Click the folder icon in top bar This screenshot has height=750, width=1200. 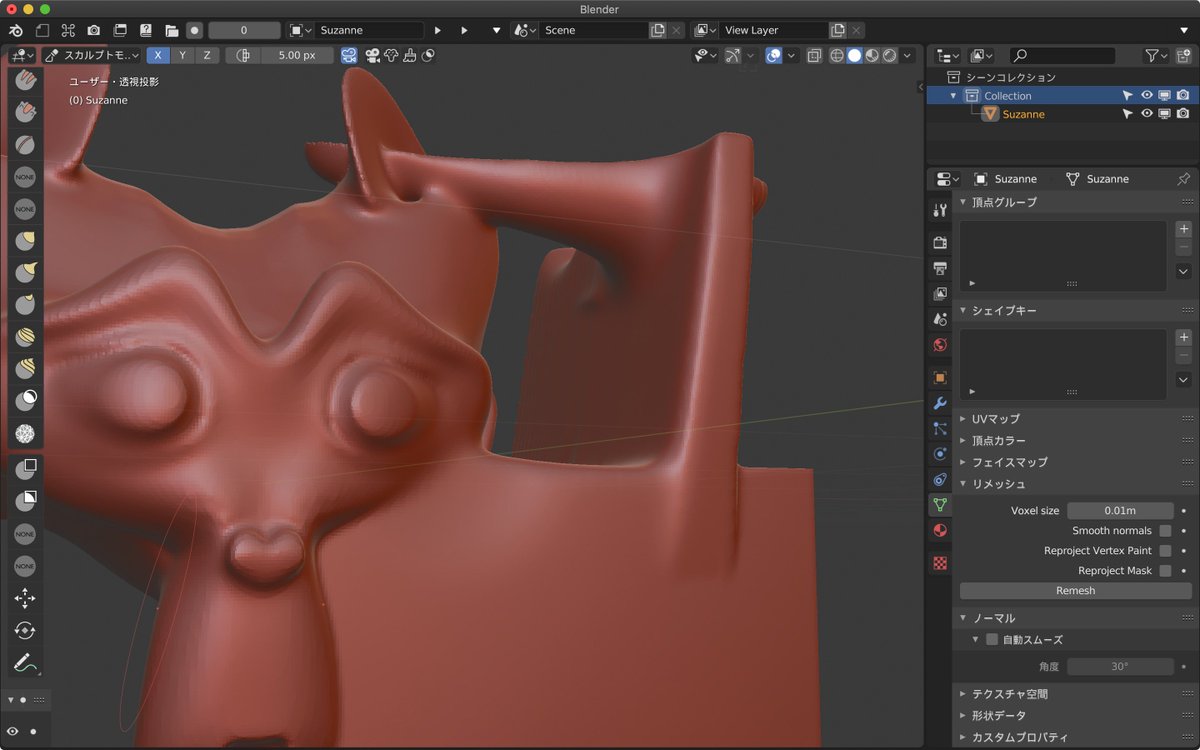tap(172, 30)
